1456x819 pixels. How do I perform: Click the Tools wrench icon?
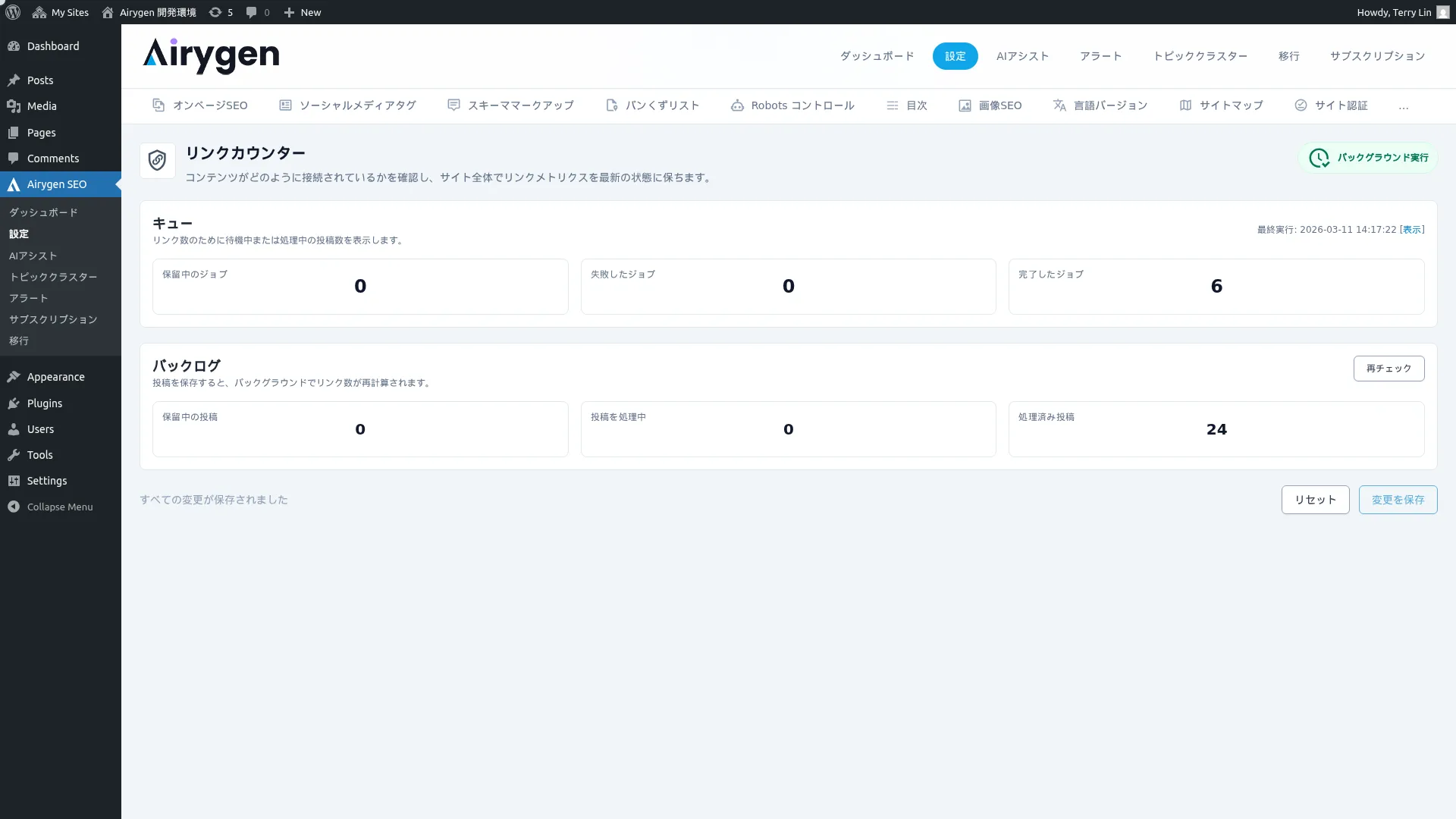point(14,455)
